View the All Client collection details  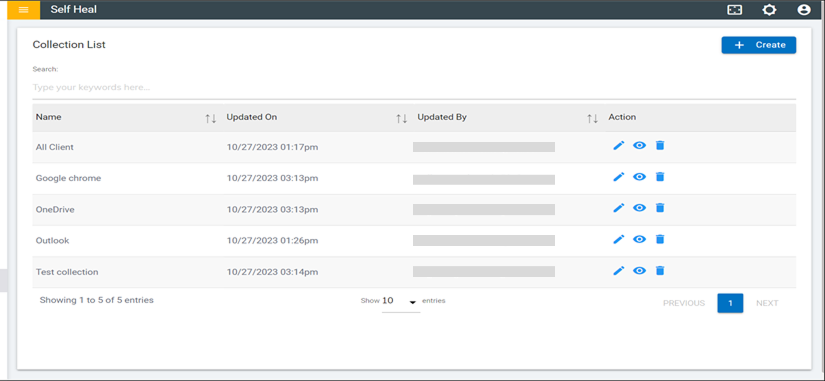pyautogui.click(x=639, y=145)
